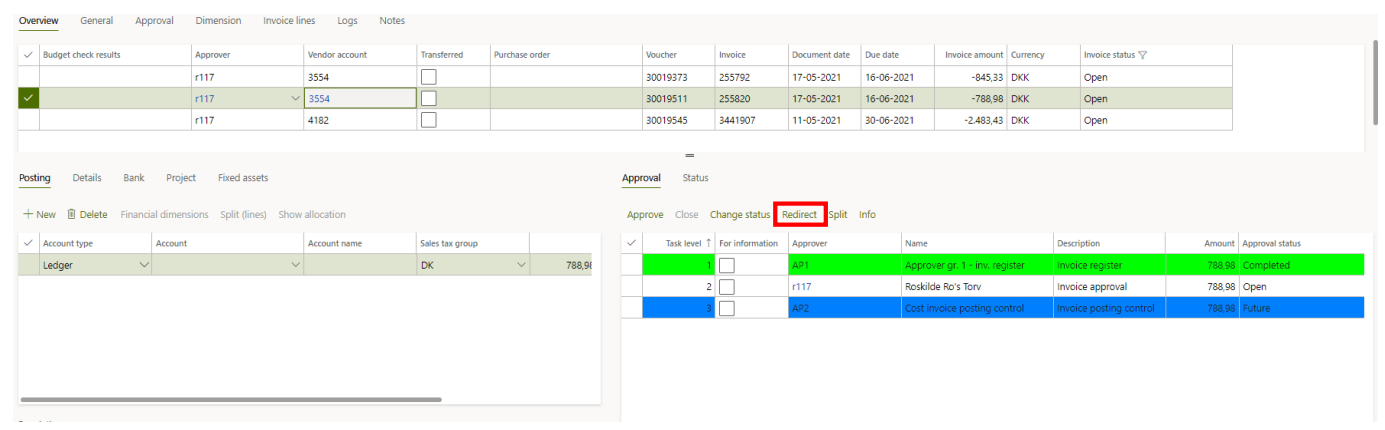The width and height of the screenshot is (1385, 430).
Task: Expand the Sales tax group DK dropdown
Action: 521,265
